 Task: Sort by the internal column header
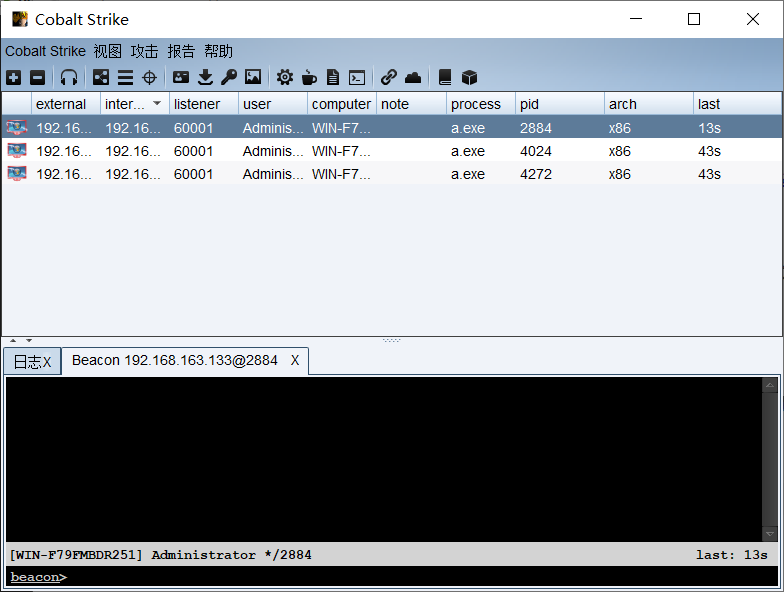tap(135, 104)
